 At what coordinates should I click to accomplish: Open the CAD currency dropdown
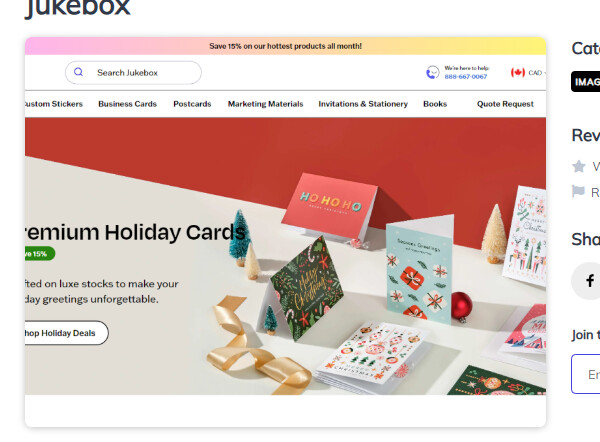[536, 73]
